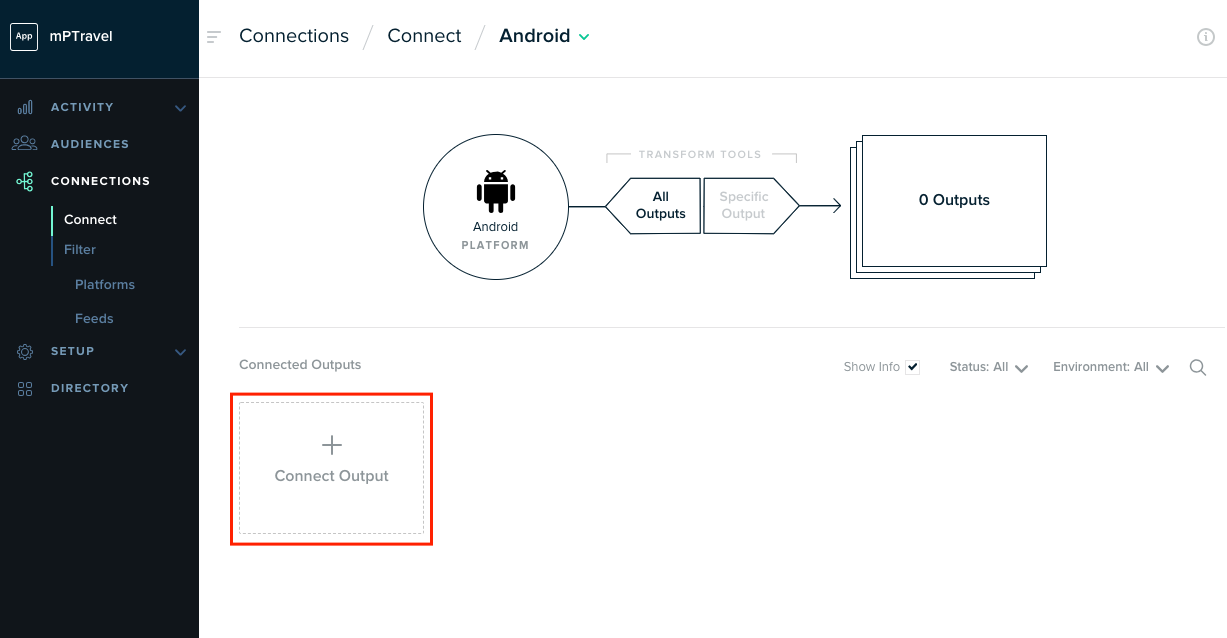1227x638 pixels.
Task: Open the Status: All dropdown
Action: pos(988,368)
